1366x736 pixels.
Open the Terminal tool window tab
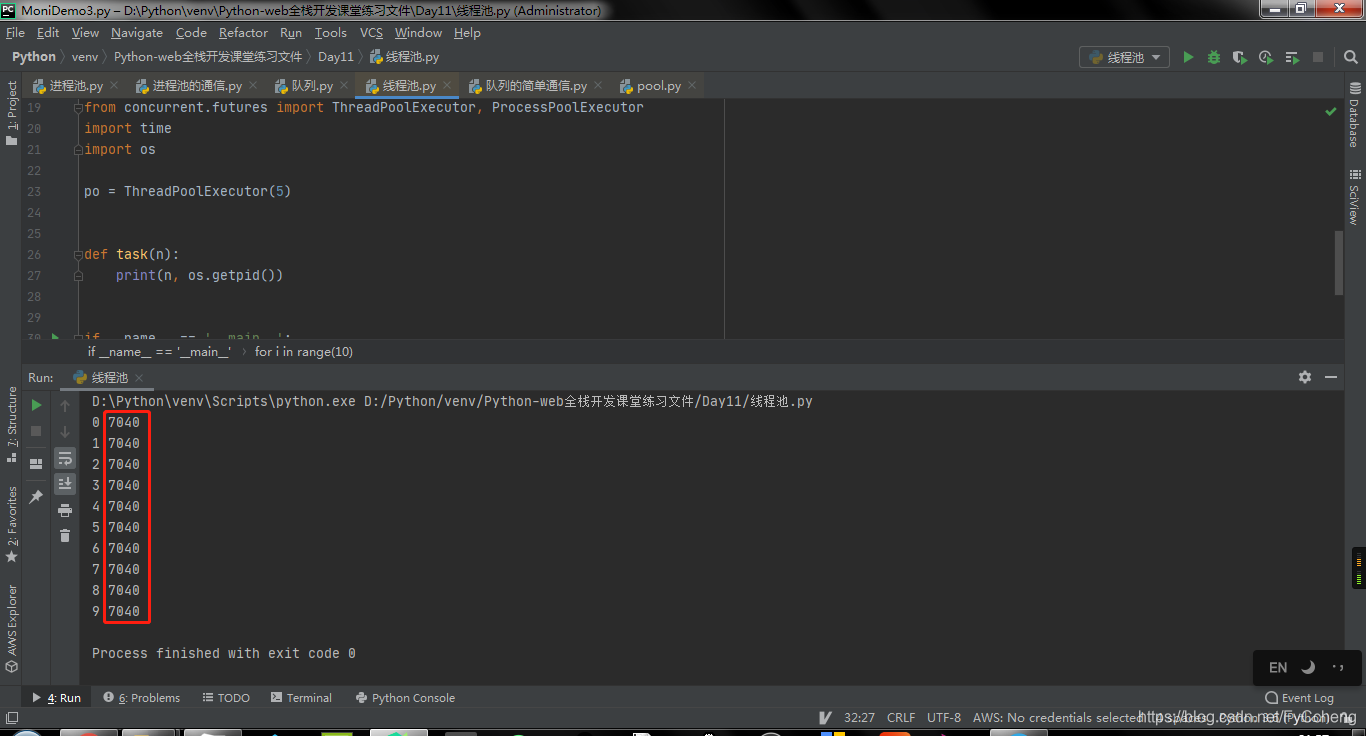click(301, 698)
